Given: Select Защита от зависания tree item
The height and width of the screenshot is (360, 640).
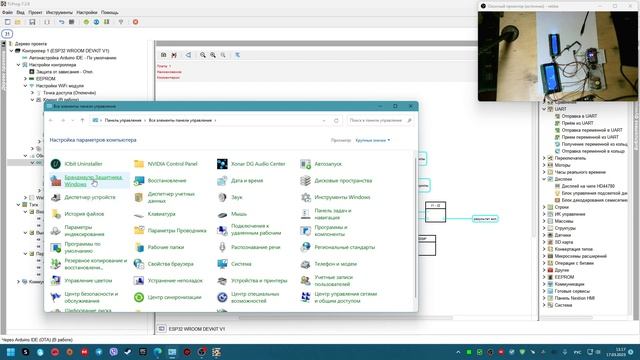Looking at the screenshot, I should coord(64,72).
